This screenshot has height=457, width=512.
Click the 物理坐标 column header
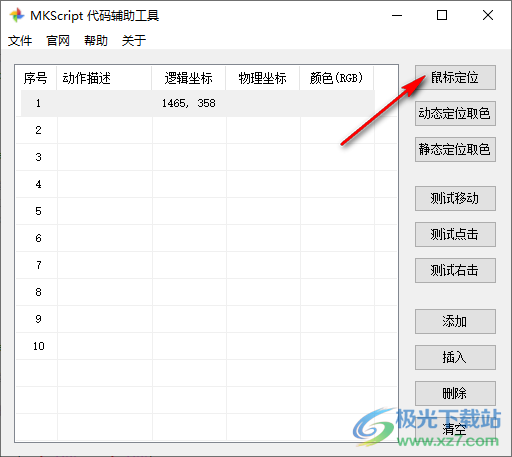pyautogui.click(x=263, y=78)
